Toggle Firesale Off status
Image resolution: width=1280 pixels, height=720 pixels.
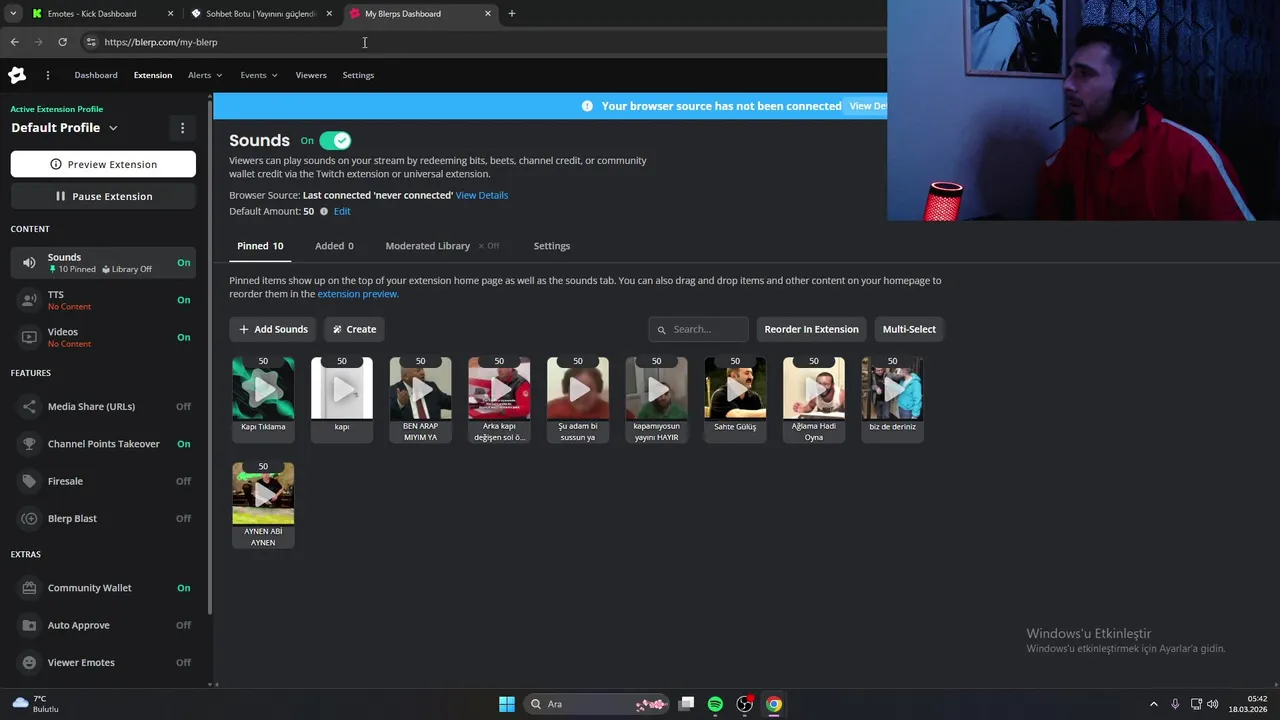[184, 481]
